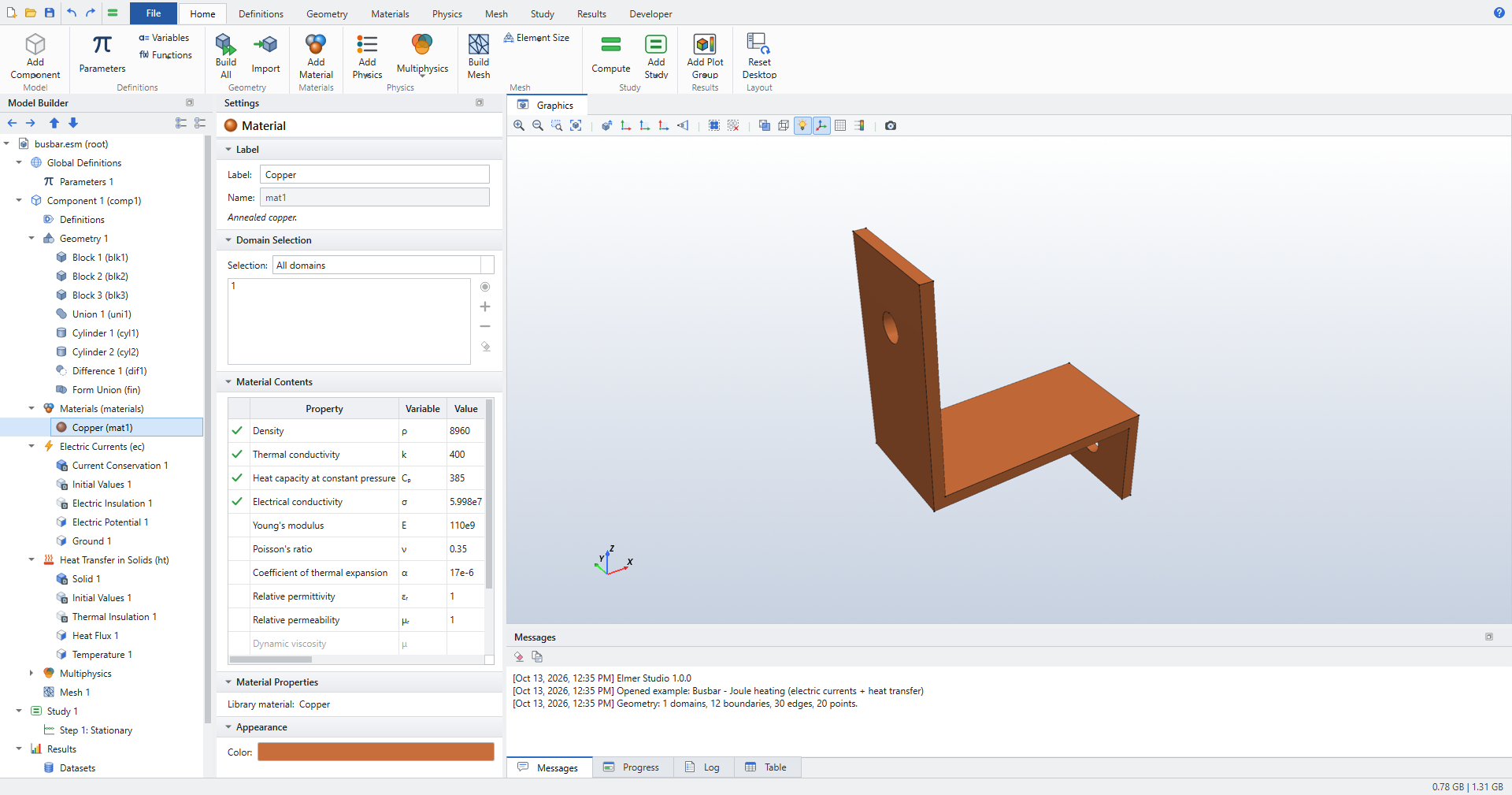Viewport: 1512px width, 795px height.
Task: Click the select all objects icon
Action: pos(714,125)
